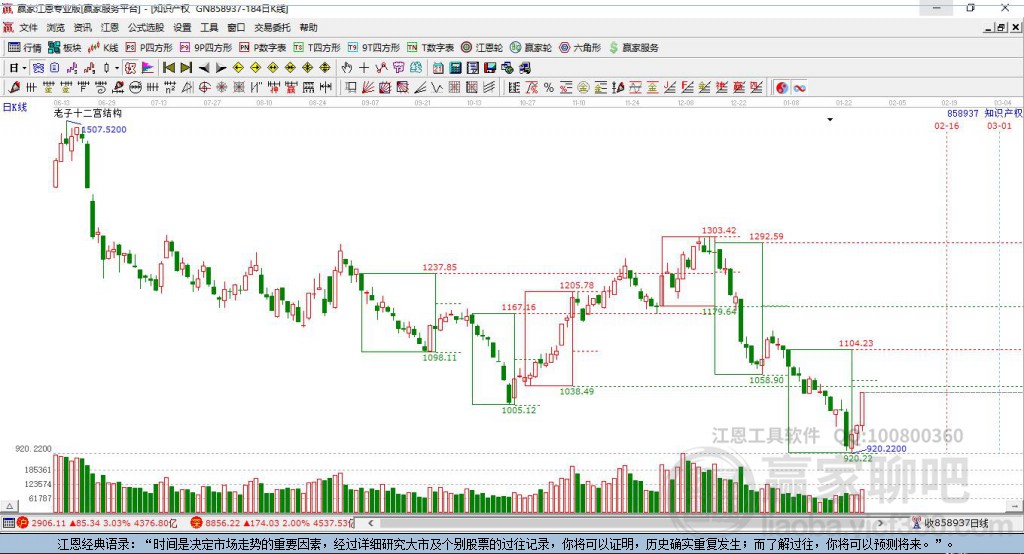Open the 工具 menu
Viewport: 1024px width, 554px height.
click(209, 27)
